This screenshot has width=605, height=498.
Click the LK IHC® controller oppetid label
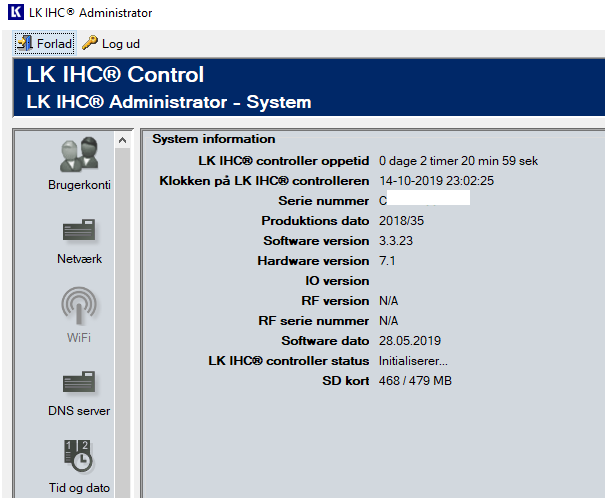284,161
